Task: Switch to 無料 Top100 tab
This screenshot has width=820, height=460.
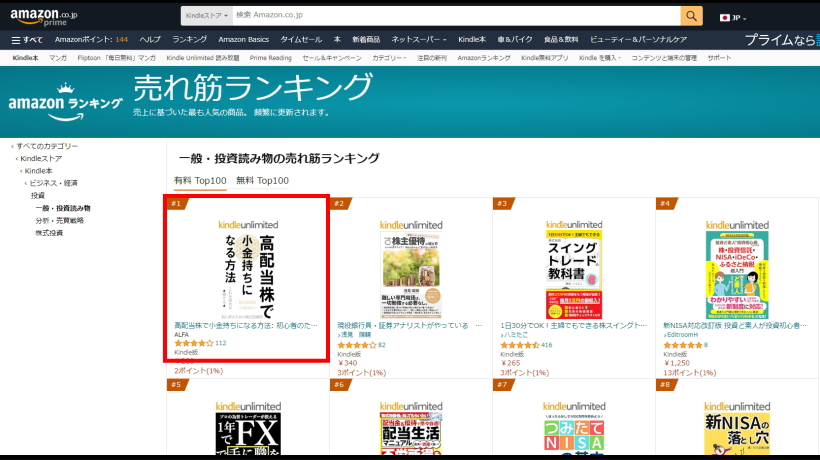Action: tap(263, 180)
